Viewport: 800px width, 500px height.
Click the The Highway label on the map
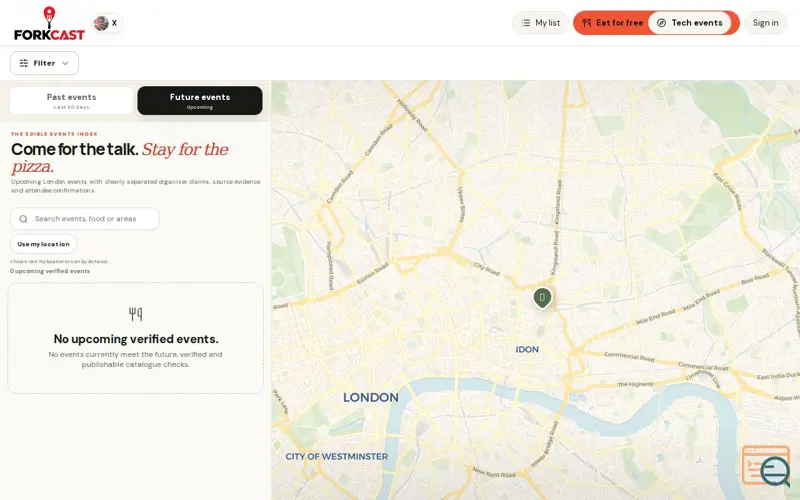635,384
